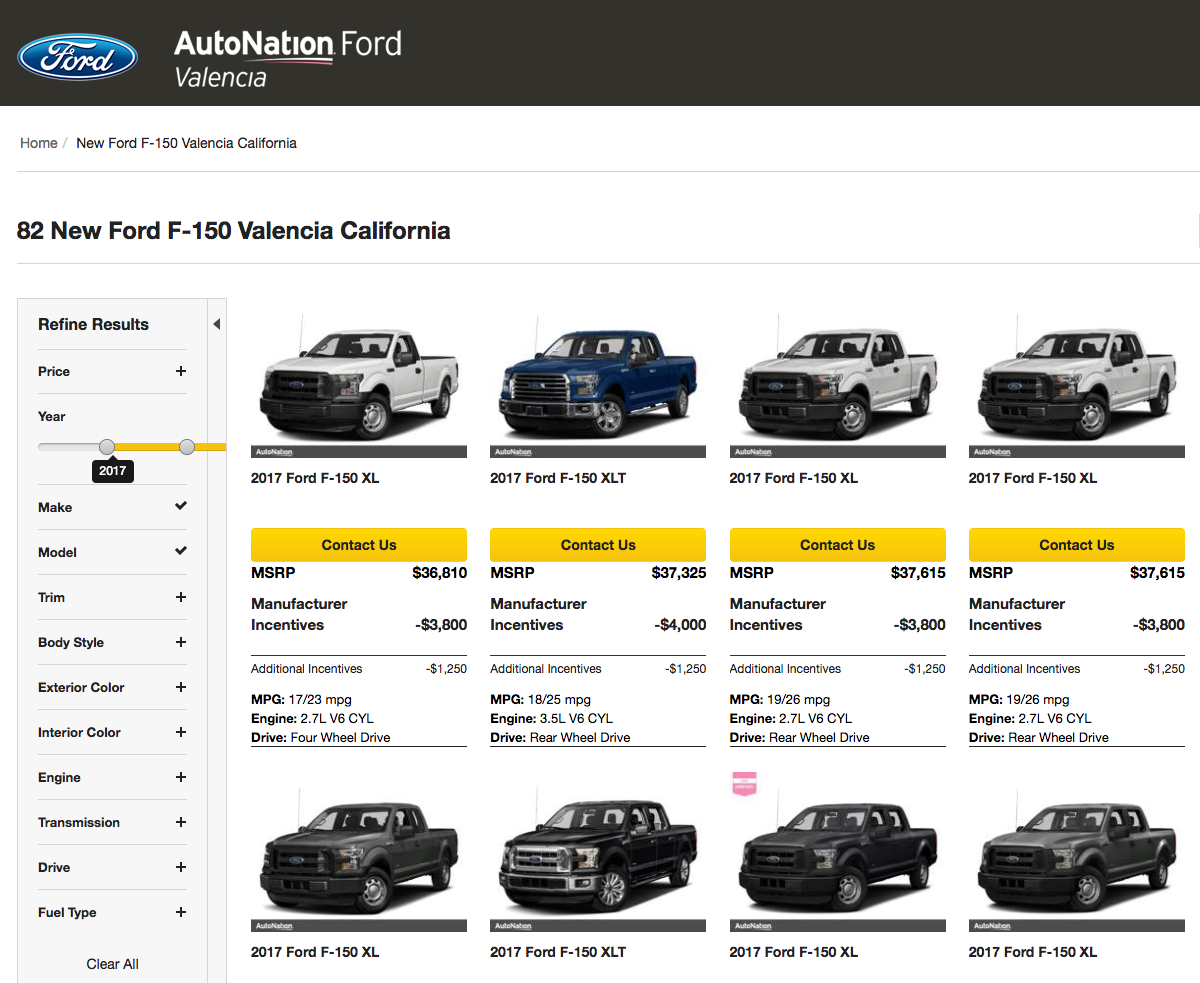Click the Year slider handle above the 2017 label
The image size is (1200, 983).
click(x=107, y=447)
